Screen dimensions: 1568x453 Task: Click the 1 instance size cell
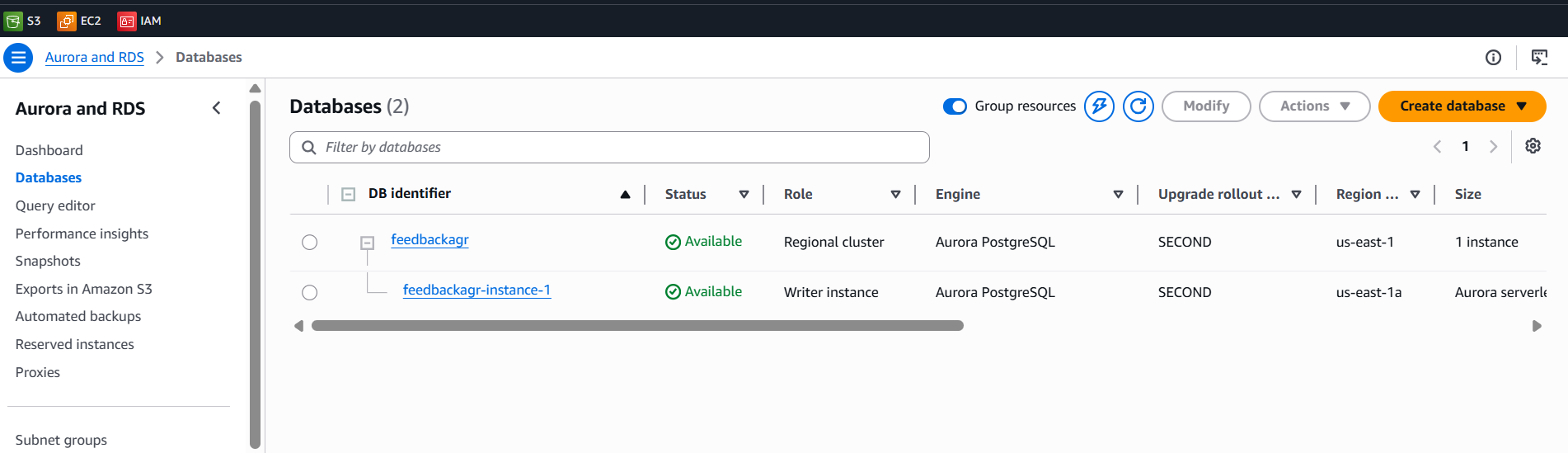1486,242
